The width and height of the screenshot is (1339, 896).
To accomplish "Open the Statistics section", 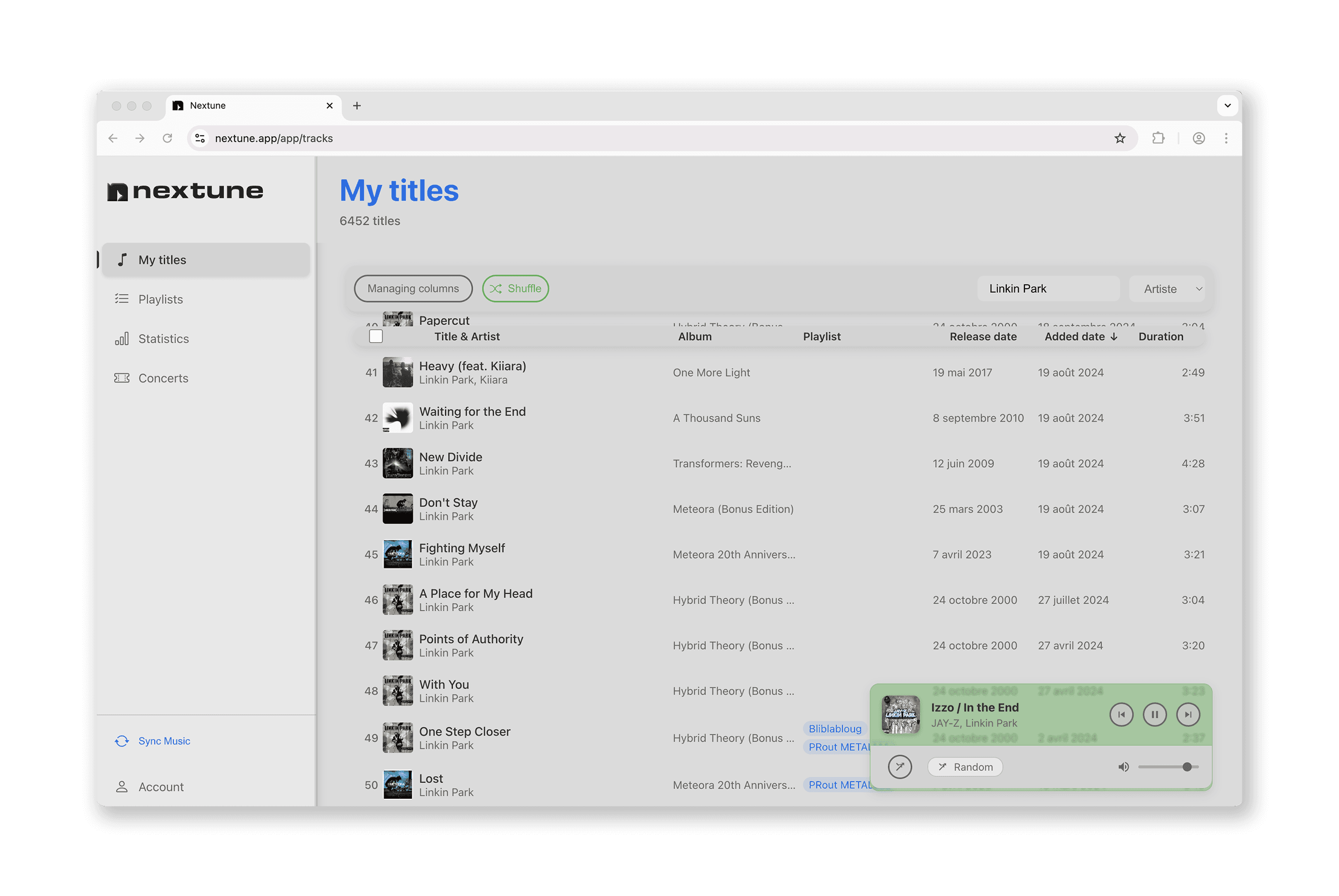I will pos(163,339).
